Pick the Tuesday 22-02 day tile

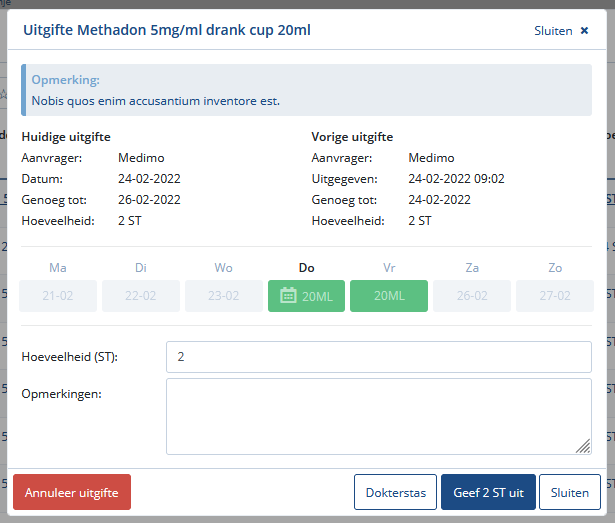[x=141, y=296]
